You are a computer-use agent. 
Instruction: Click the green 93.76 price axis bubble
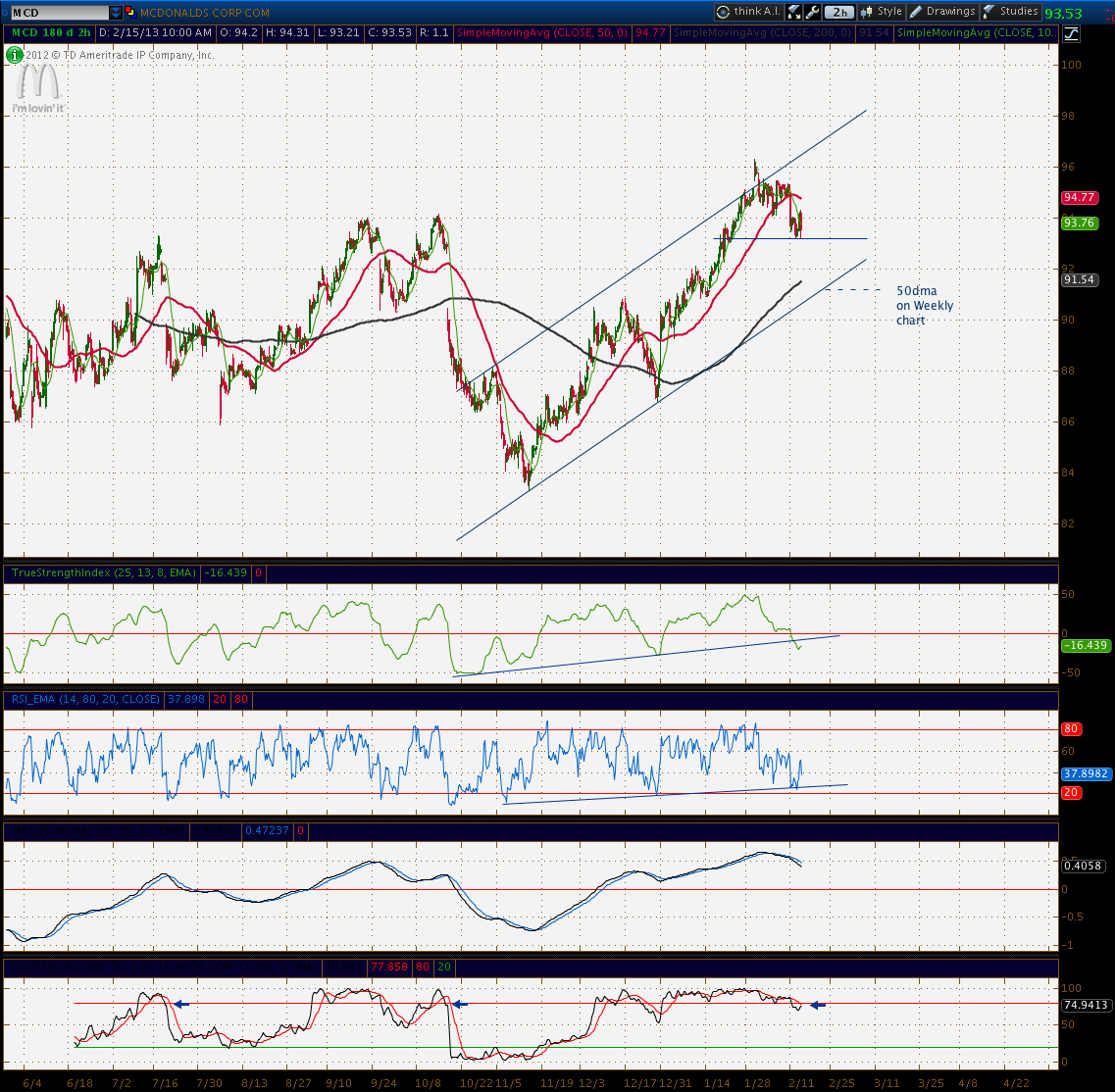pos(1079,223)
